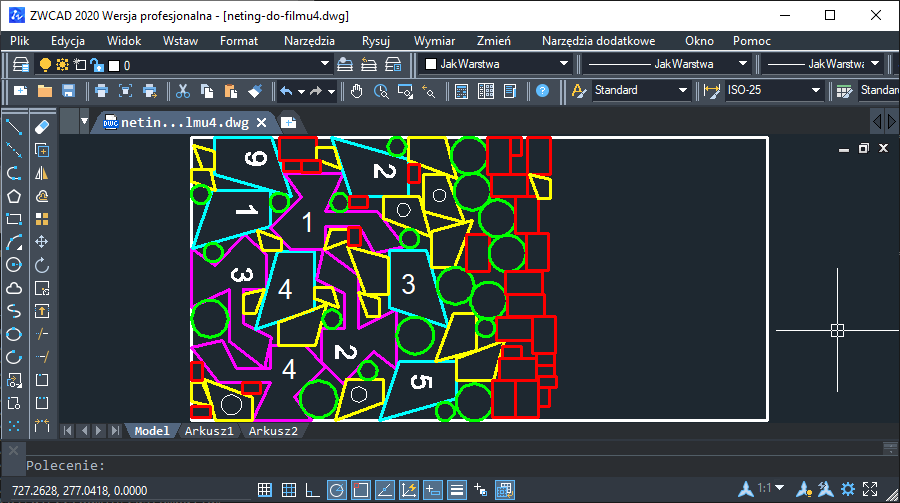Toggle polar tracking in status bar
Image resolution: width=900 pixels, height=503 pixels.
click(337, 490)
